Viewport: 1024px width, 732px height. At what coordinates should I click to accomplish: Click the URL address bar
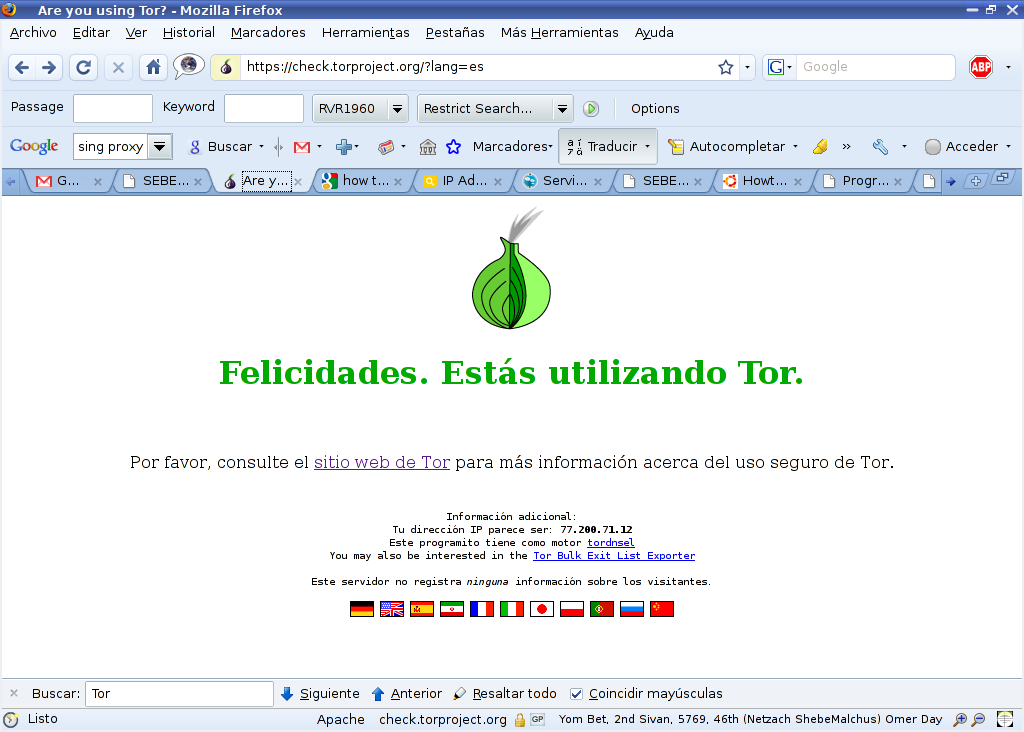(477, 67)
